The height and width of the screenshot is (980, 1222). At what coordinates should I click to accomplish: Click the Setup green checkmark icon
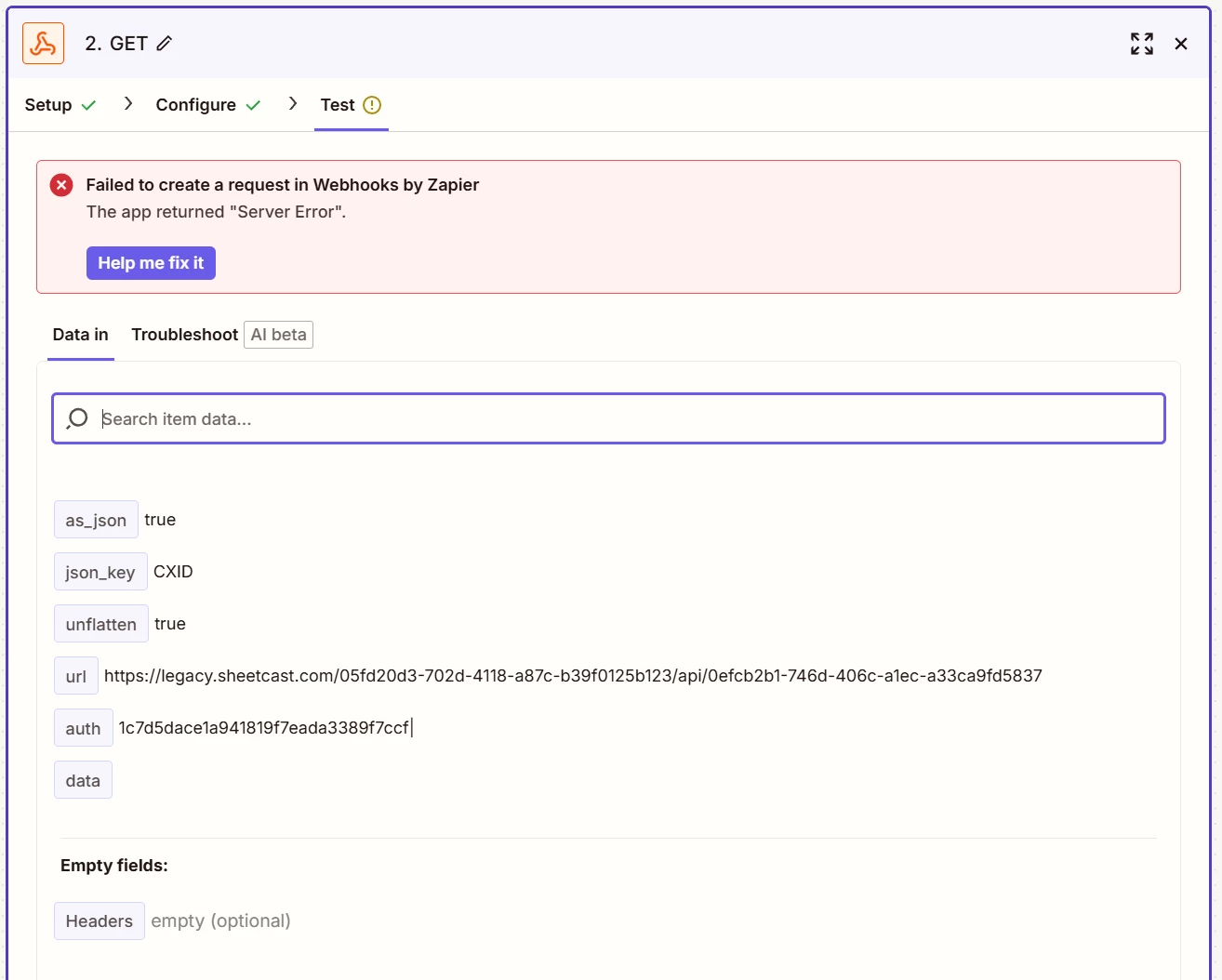point(88,105)
